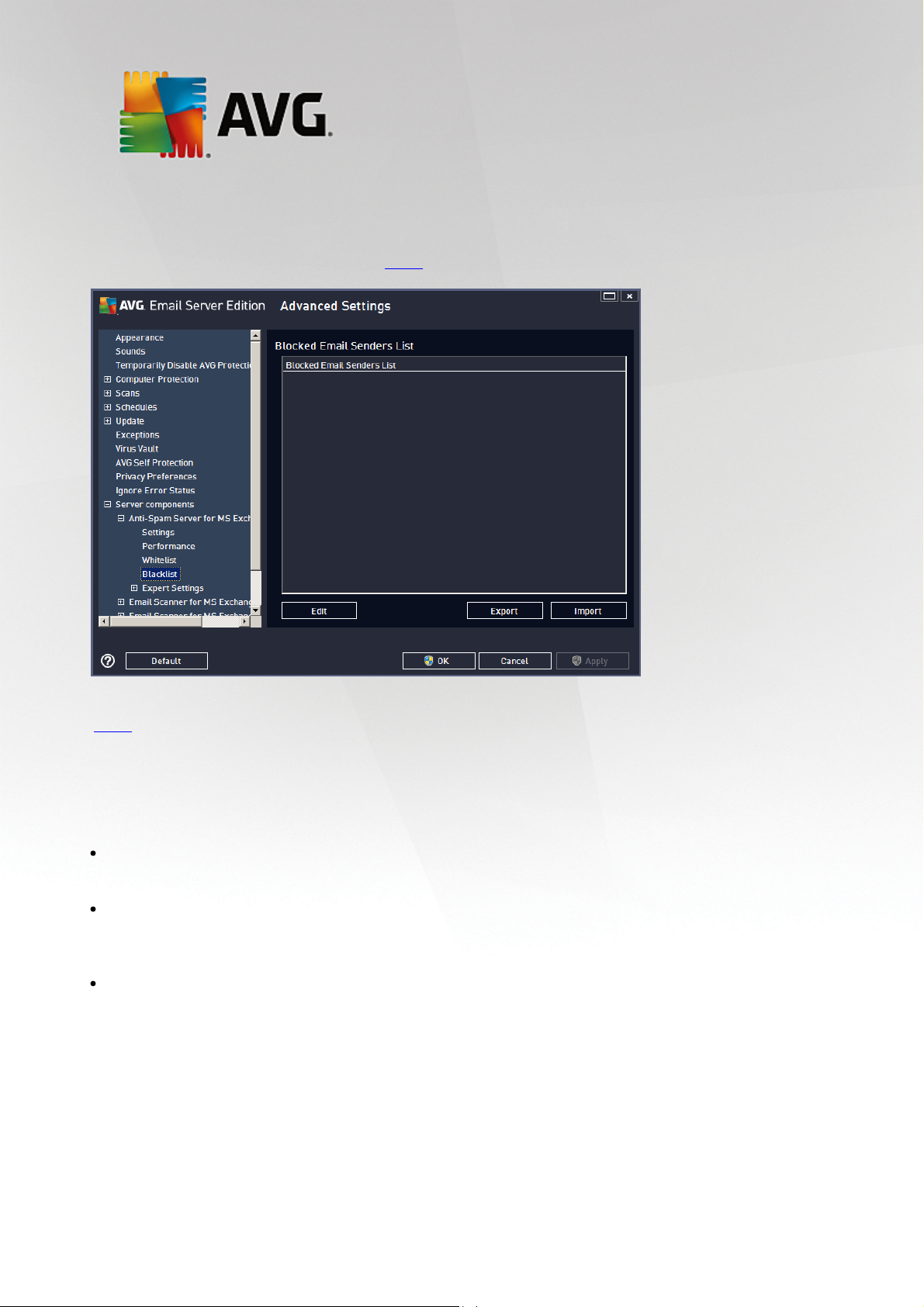
Task: Click the tree's vertical scroll down arrow
Action: coord(255,610)
